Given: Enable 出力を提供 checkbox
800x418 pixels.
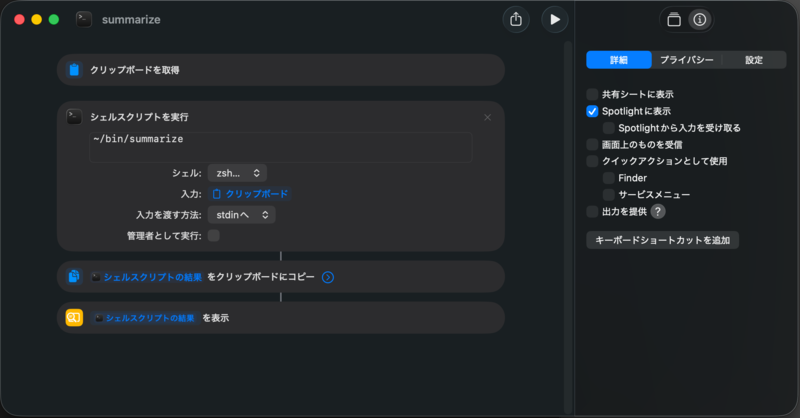Looking at the screenshot, I should [x=592, y=211].
